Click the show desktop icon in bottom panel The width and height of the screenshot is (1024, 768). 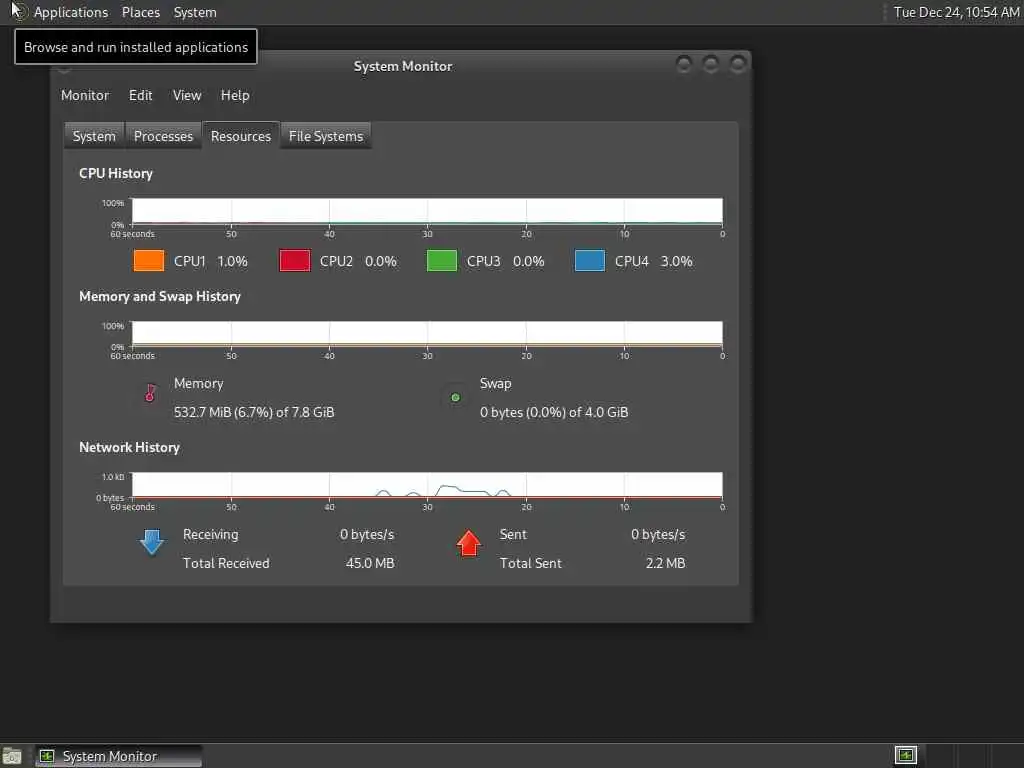point(12,756)
